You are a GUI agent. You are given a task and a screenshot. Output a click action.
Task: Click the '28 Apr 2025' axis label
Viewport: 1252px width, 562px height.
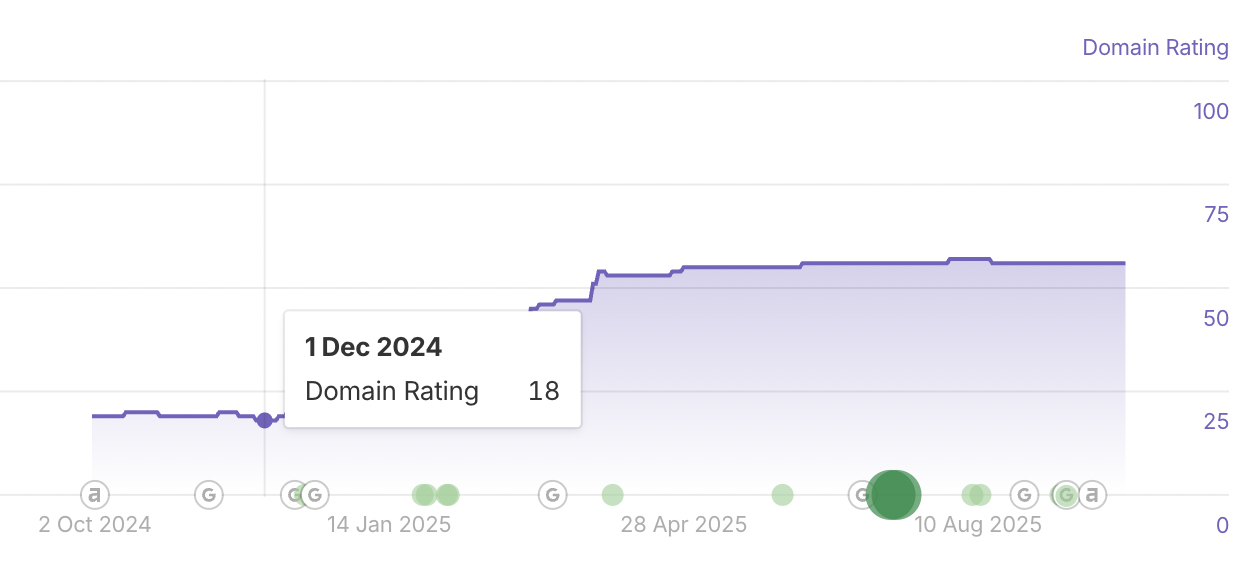tap(684, 524)
